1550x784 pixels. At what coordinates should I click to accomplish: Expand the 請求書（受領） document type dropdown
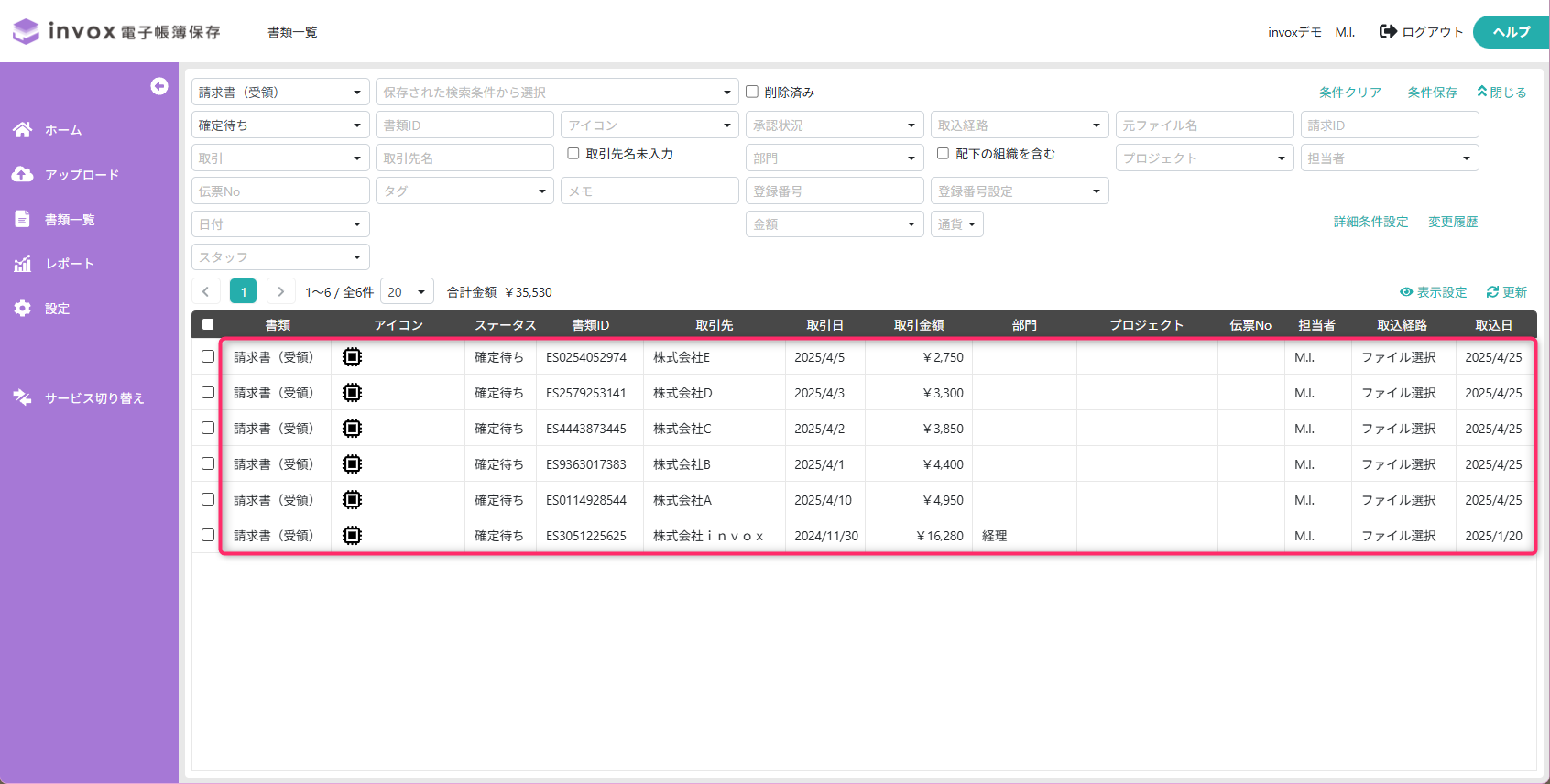pyautogui.click(x=280, y=92)
